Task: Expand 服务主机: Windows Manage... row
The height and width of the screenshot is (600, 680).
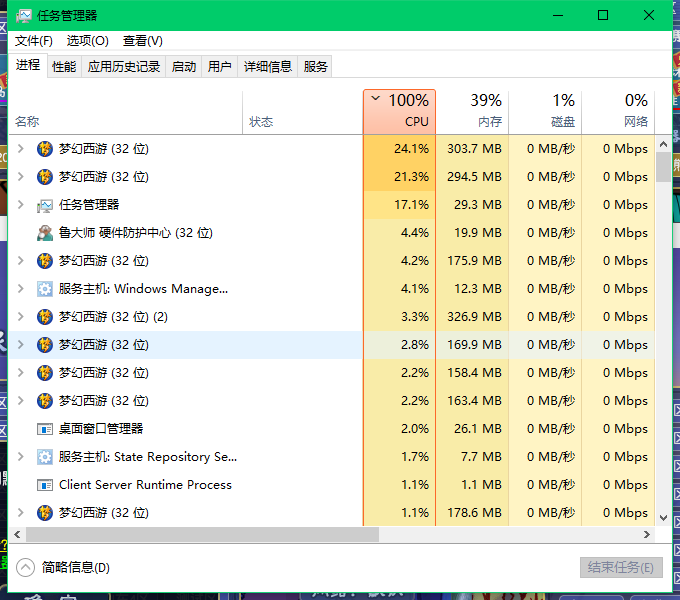Action: point(20,289)
